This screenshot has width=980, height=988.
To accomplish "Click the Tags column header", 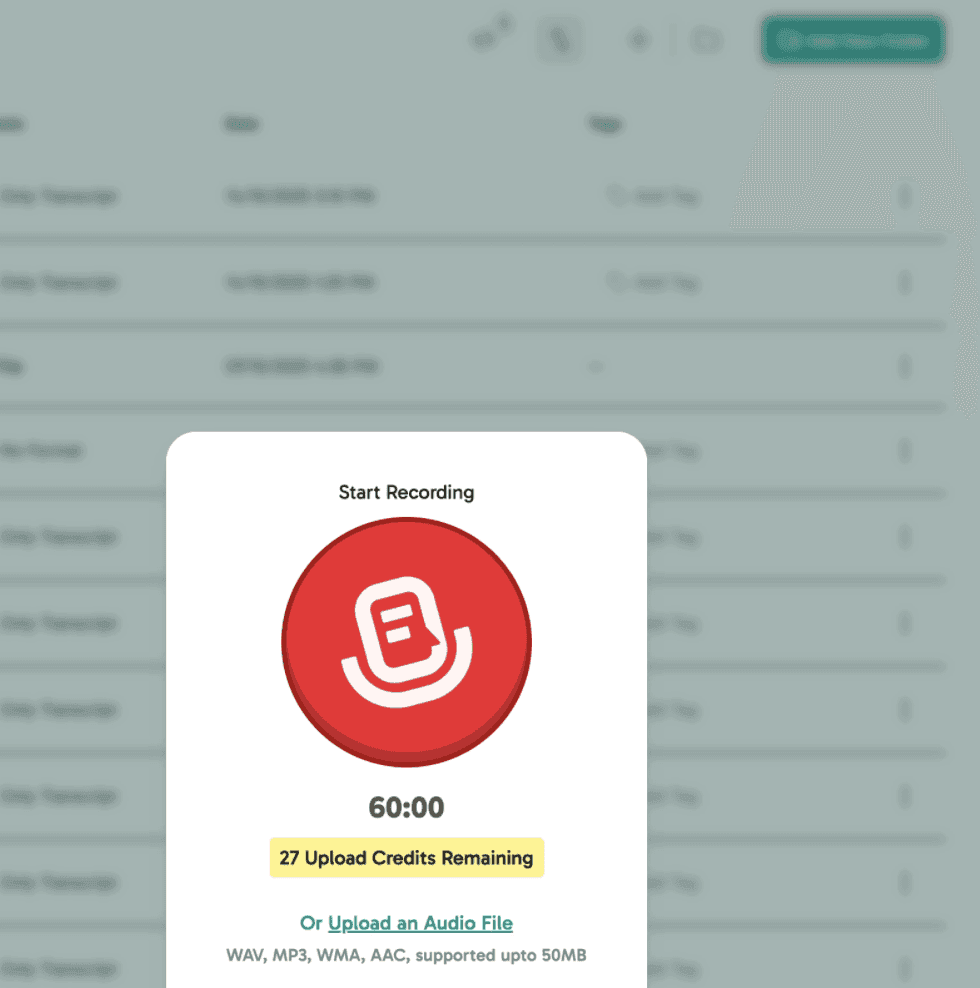I will coord(605,124).
